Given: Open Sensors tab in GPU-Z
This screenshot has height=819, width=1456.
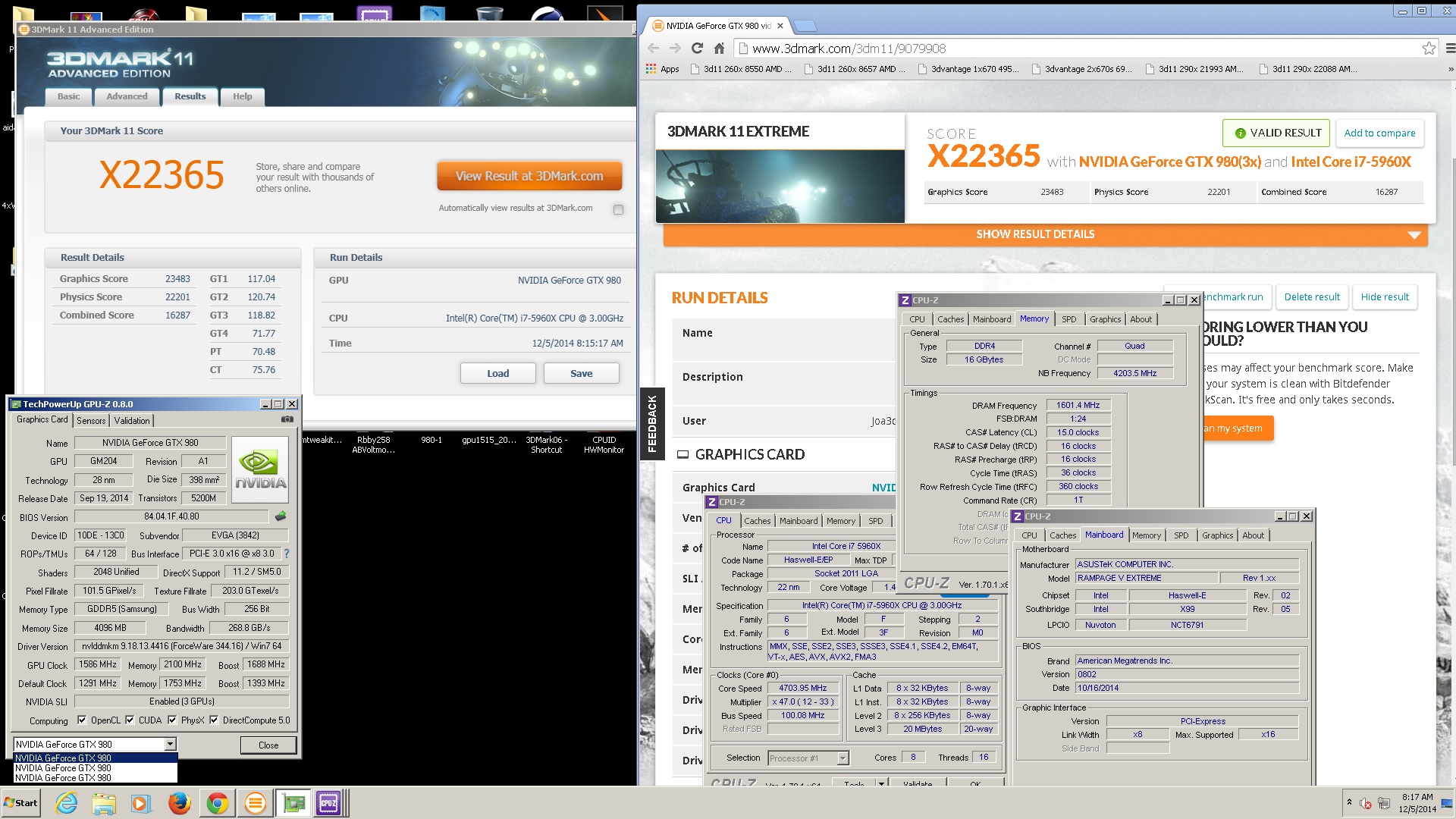Looking at the screenshot, I should coord(91,421).
